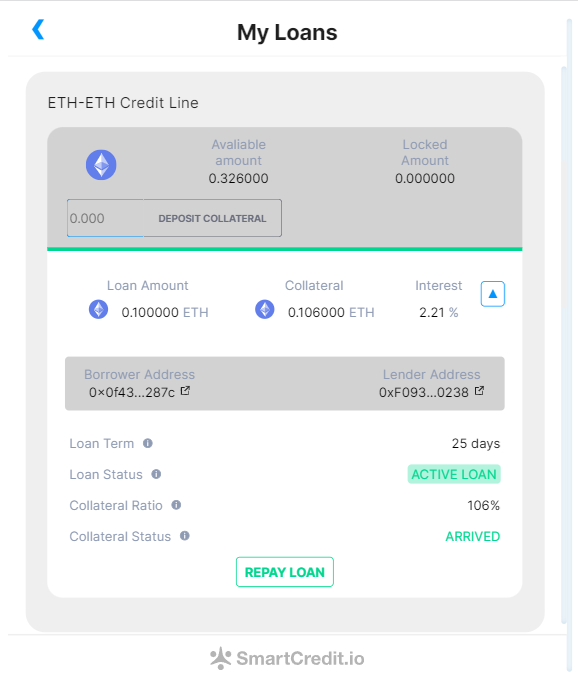Open lender address external link icon
The image size is (578, 688).
[479, 391]
